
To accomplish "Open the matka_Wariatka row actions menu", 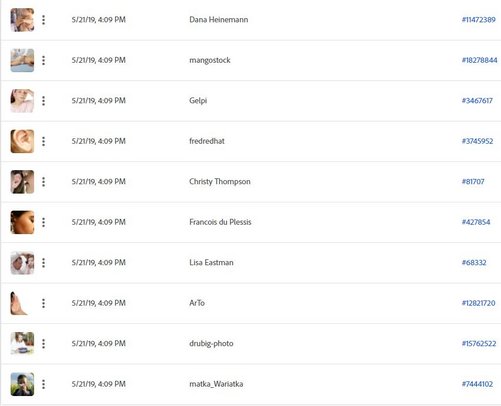I will coord(43,384).
